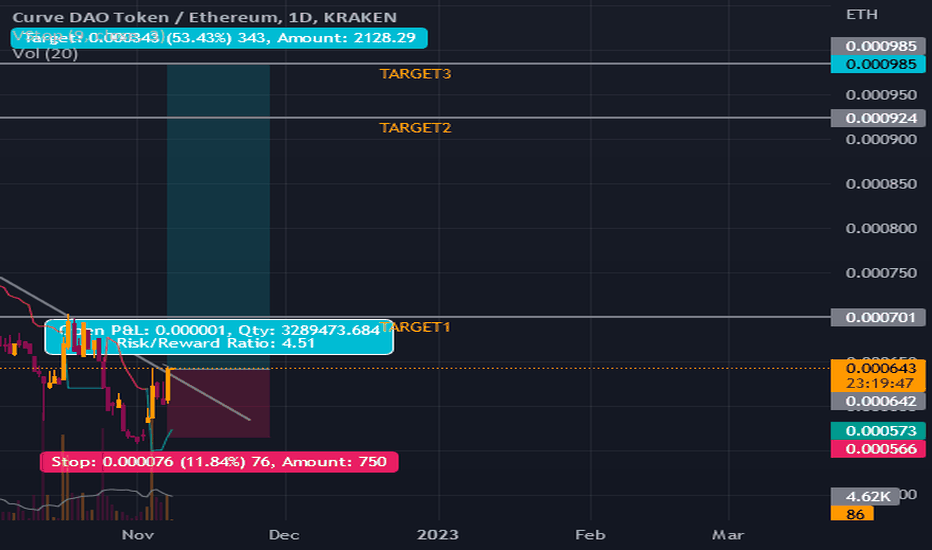Click the 0.000750 price axis tick
The width and height of the screenshot is (932, 550).
[x=881, y=273]
